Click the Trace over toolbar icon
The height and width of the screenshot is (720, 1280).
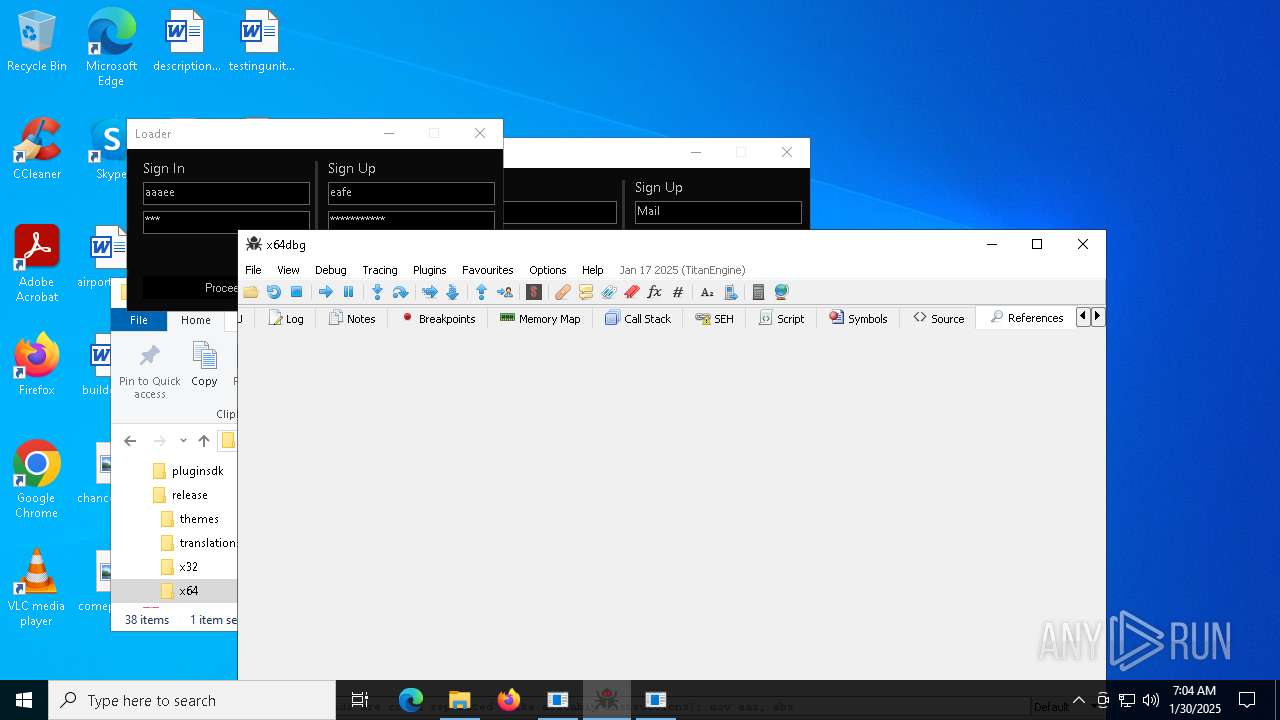452,292
